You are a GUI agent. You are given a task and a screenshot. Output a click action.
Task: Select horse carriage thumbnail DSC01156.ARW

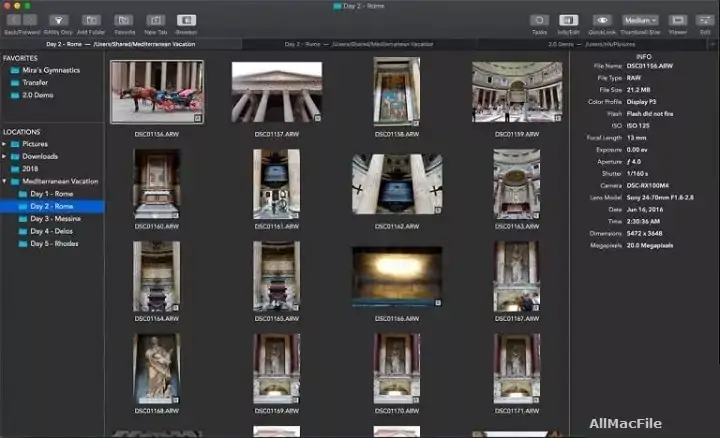click(x=157, y=92)
